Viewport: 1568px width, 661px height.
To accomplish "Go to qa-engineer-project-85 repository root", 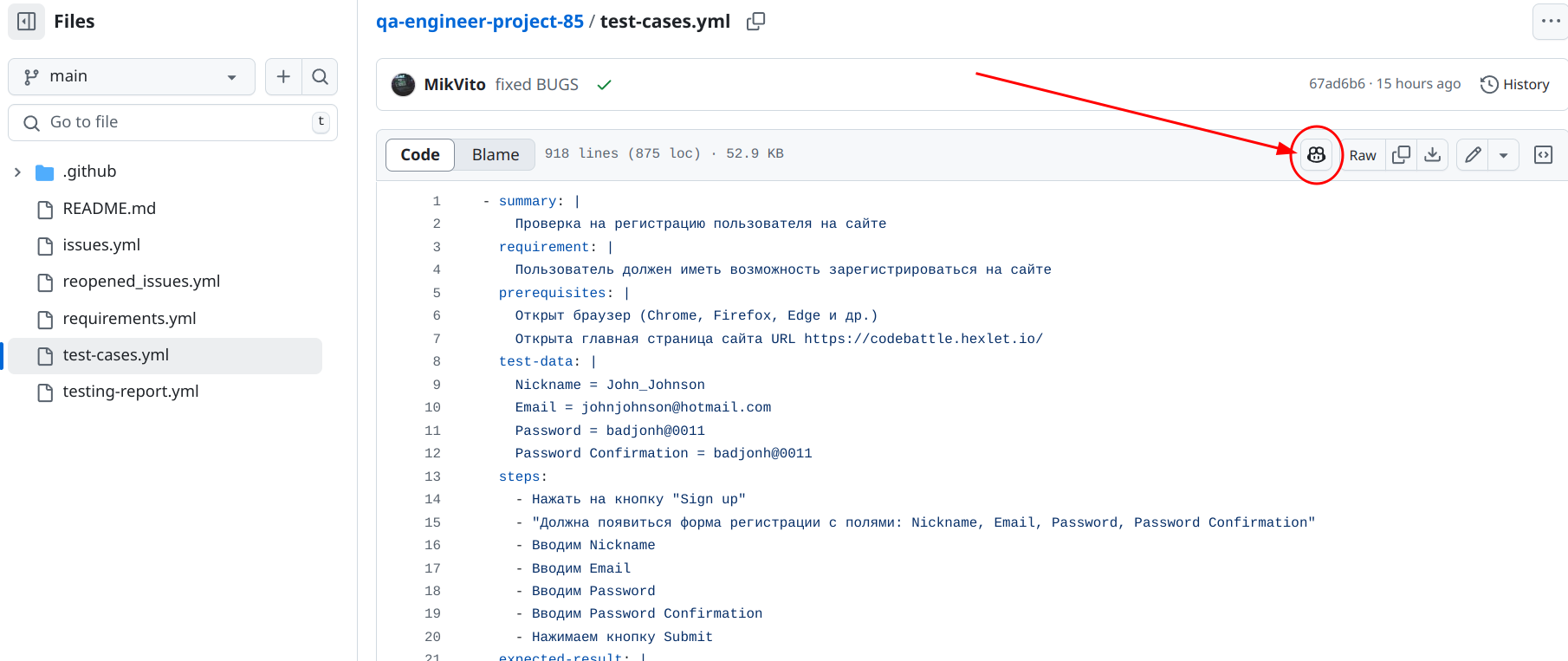I will pyautogui.click(x=479, y=22).
